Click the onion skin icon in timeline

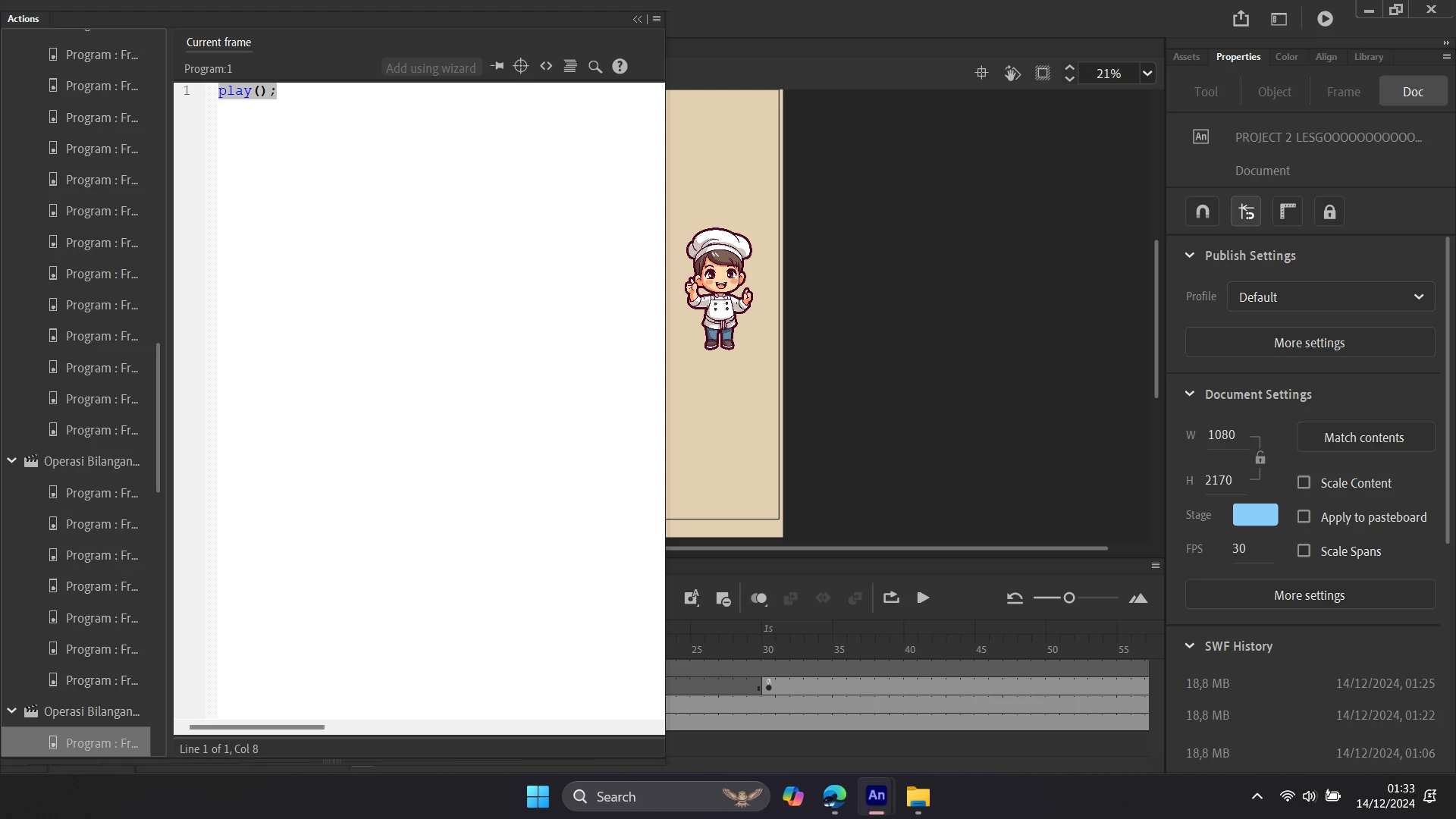758,598
